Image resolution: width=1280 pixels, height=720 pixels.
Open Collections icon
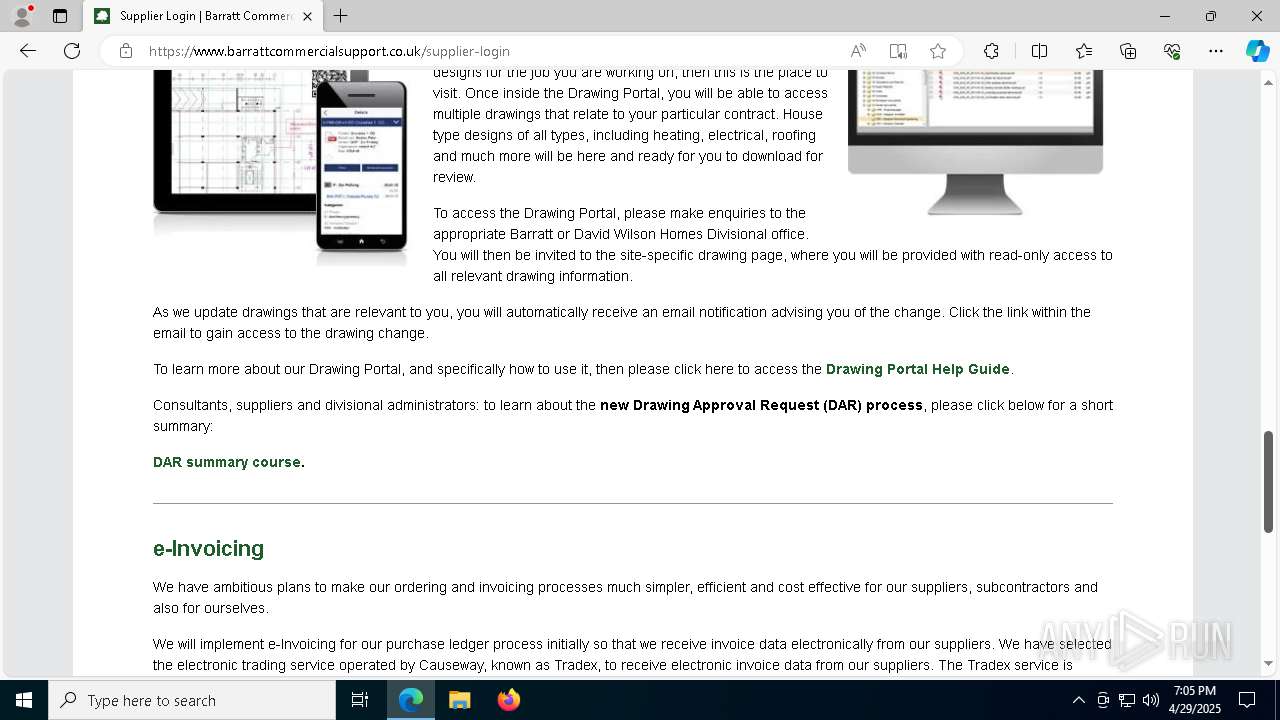point(1128,51)
